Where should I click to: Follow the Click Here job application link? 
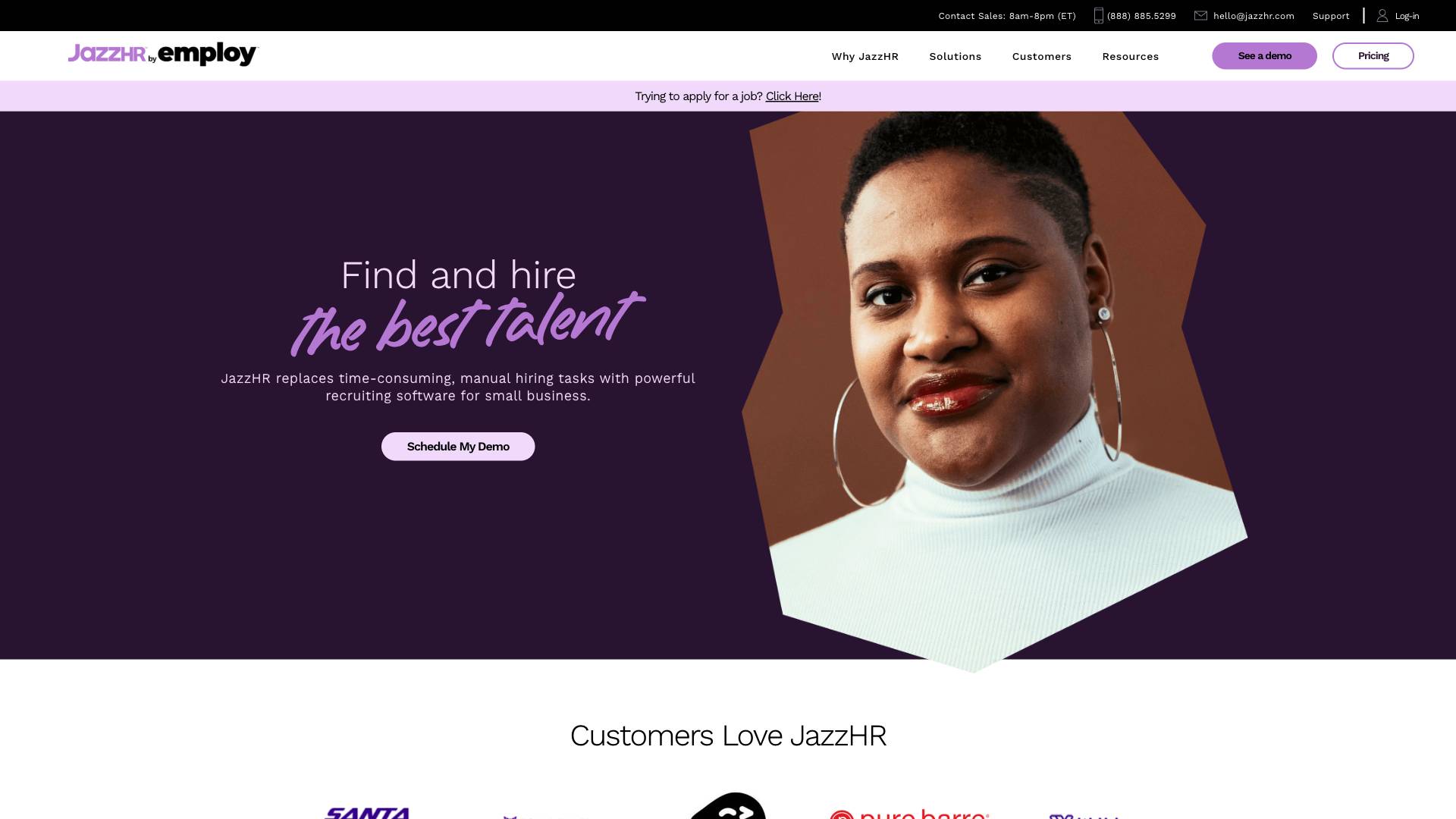(x=792, y=96)
